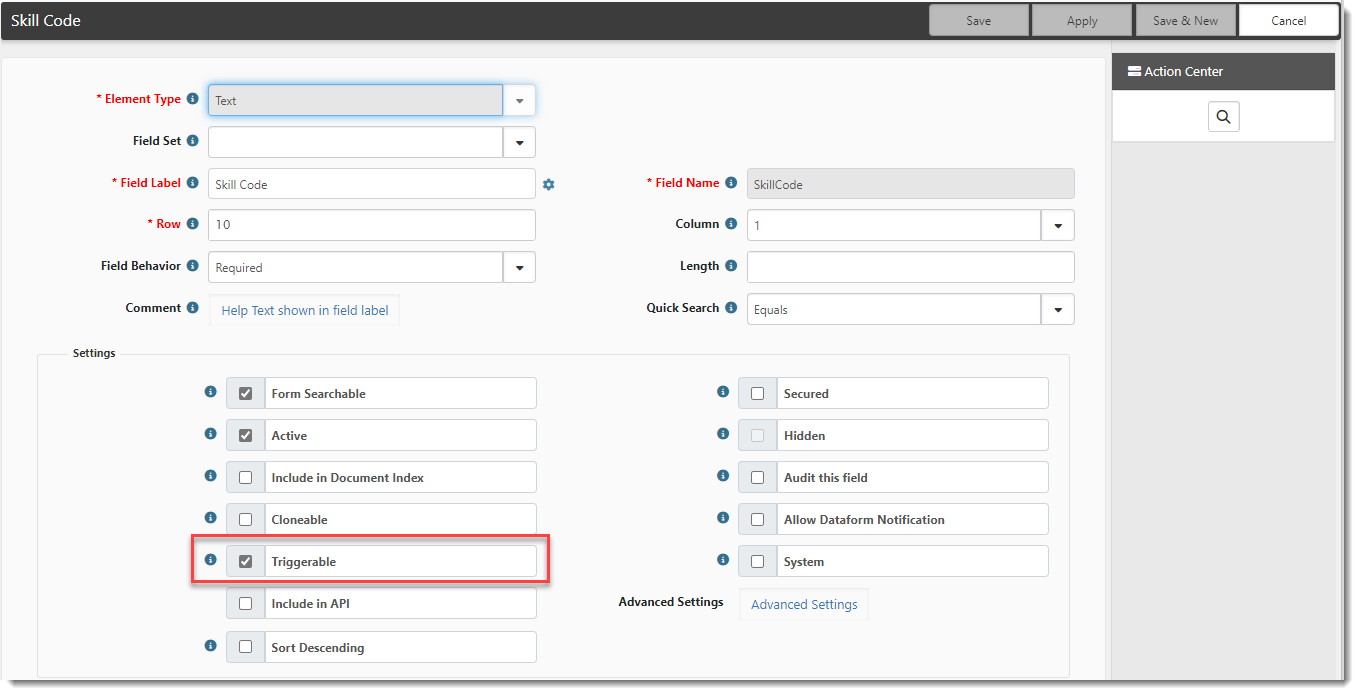Image resolution: width=1359 pixels, height=695 pixels.
Task: Tick the Cloneable checkbox
Action: coord(246,520)
